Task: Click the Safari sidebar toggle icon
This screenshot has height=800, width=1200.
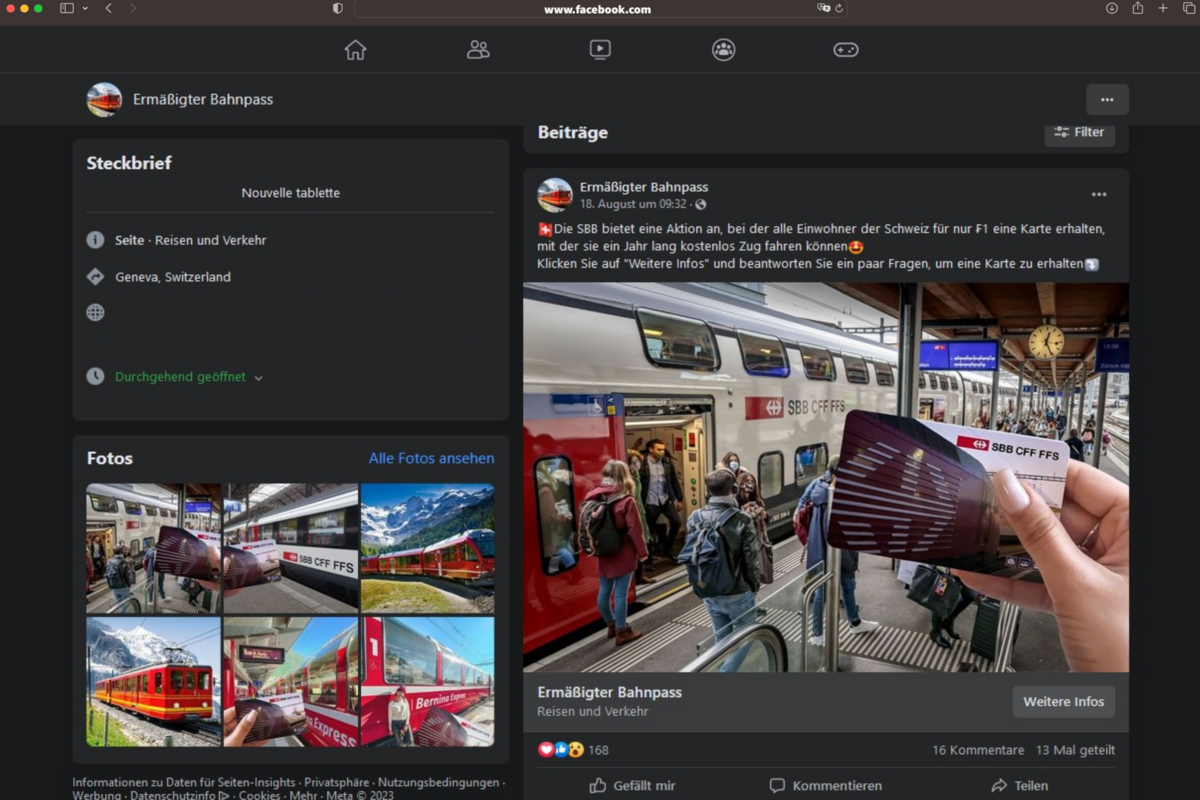Action: coord(67,8)
